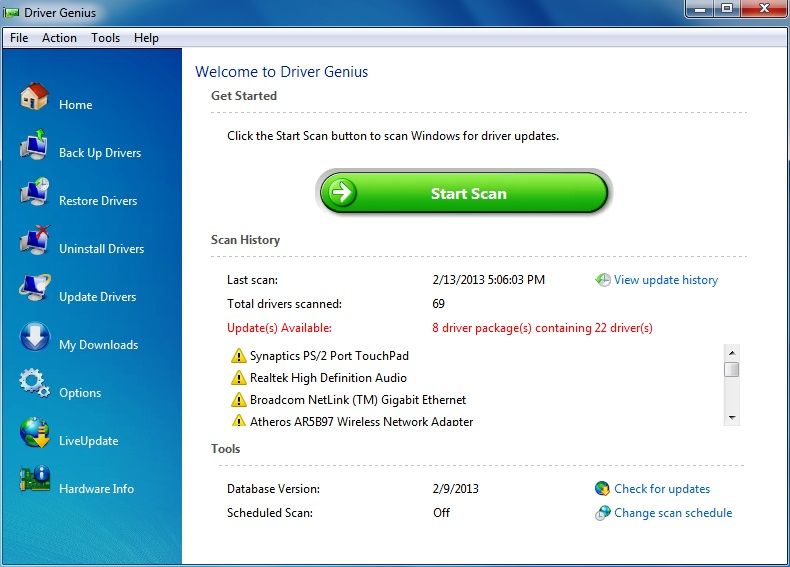790x567 pixels.
Task: Select Uninstall Drivers label
Action: [x=102, y=248]
